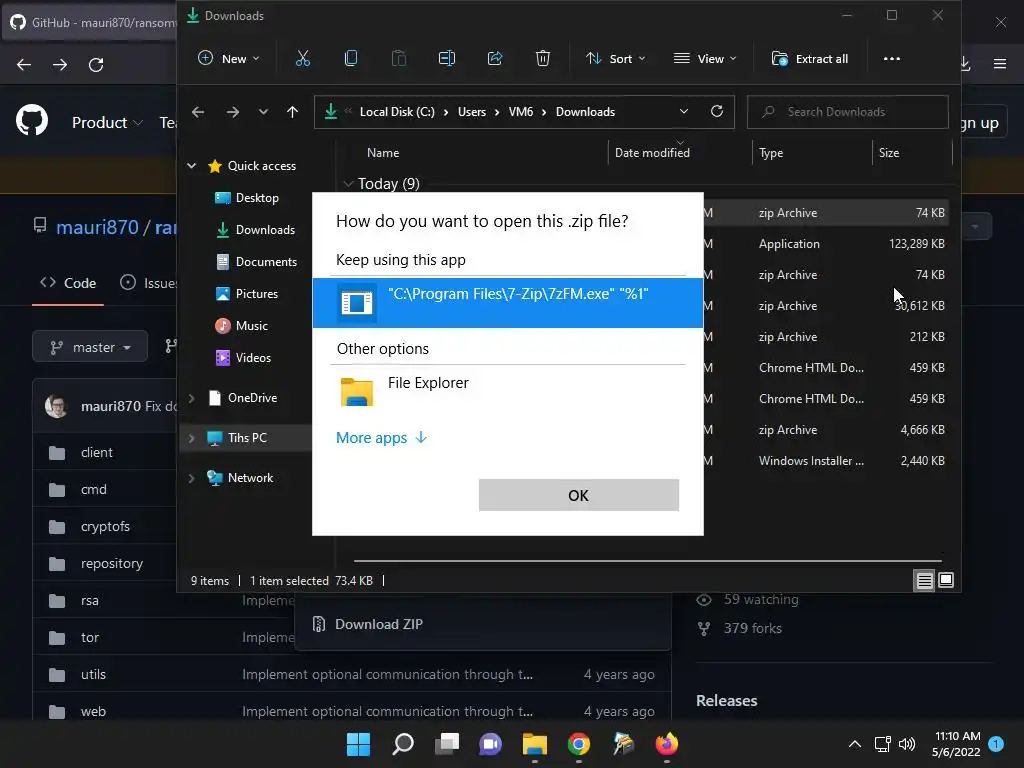Open taskbar Search magnifier
Viewport: 1024px width, 768px height.
pos(402,744)
